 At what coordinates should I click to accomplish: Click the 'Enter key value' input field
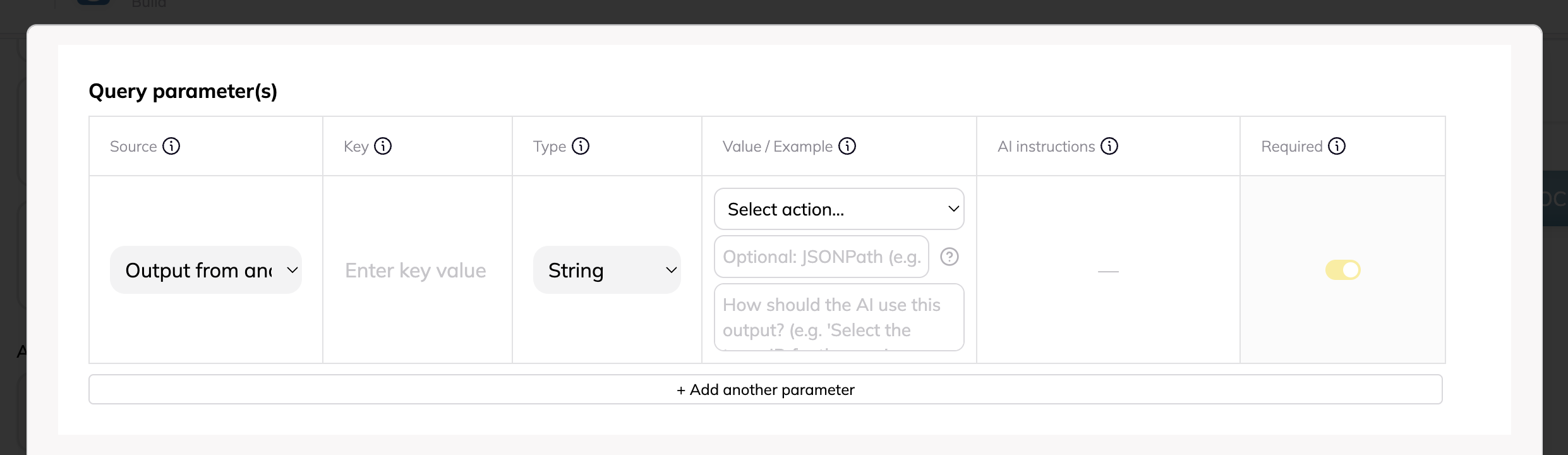tap(416, 270)
